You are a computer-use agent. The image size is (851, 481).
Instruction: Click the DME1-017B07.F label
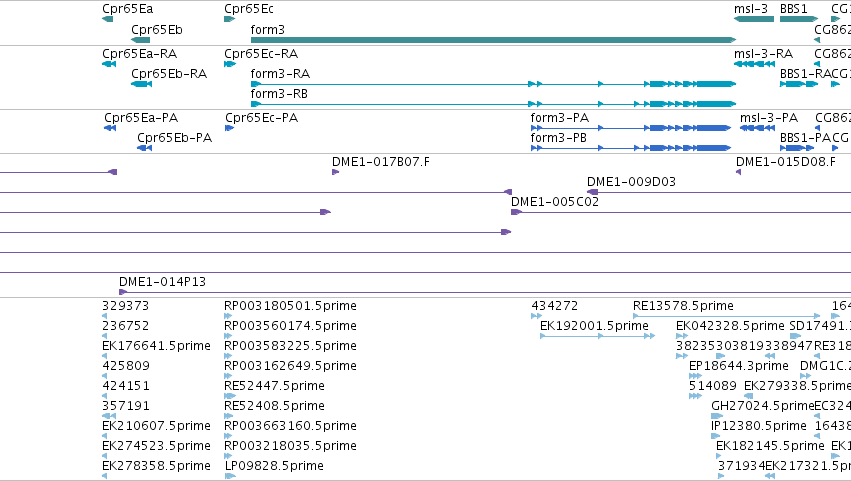coord(381,162)
